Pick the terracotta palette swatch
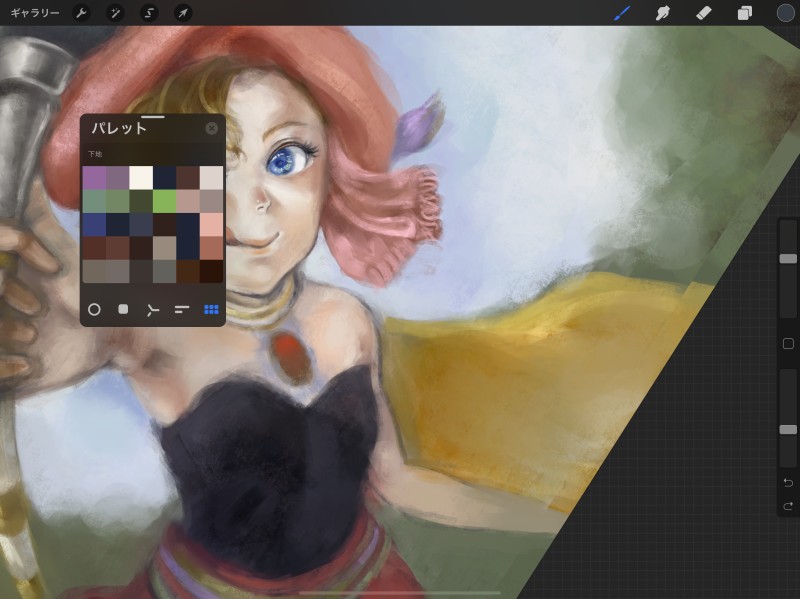The image size is (800, 599). coord(211,248)
